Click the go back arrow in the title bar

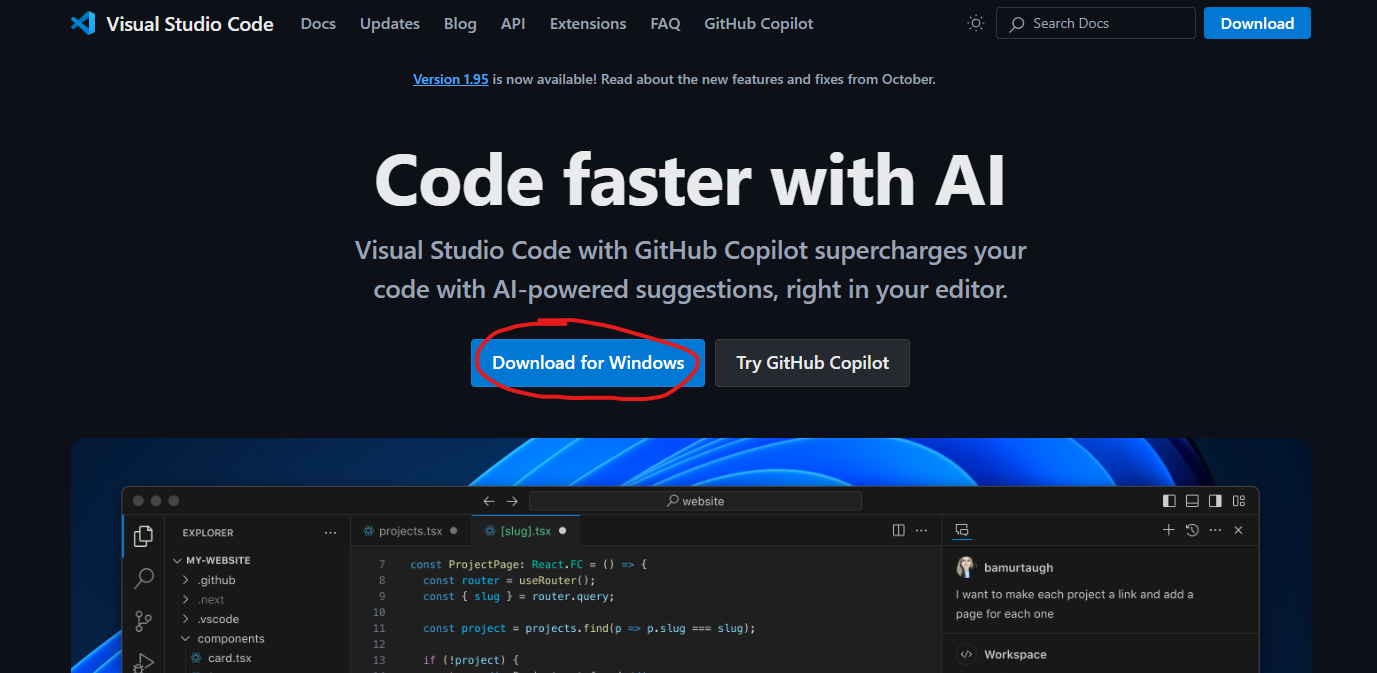489,501
